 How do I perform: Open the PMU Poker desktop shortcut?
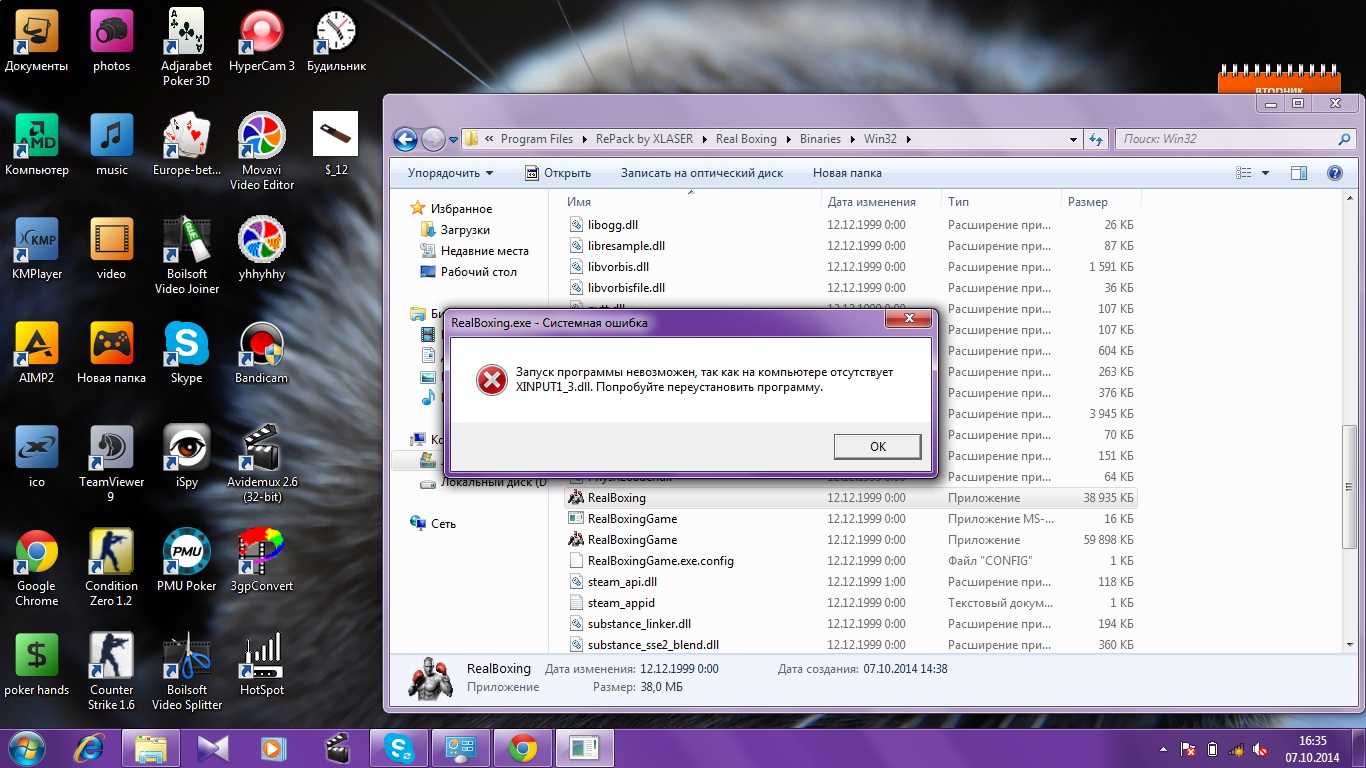pos(186,560)
